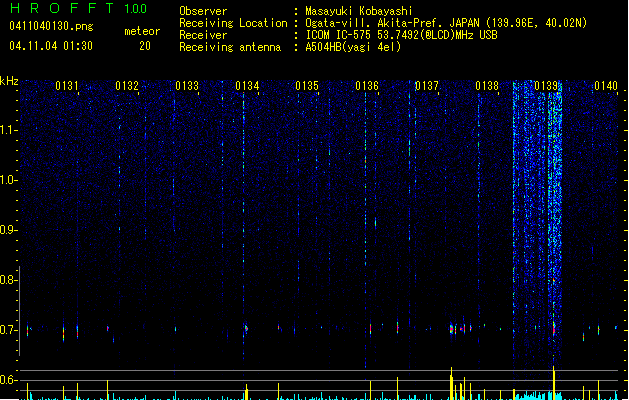
Task: Click the 0.6 kHz axis label
Action: [8, 380]
